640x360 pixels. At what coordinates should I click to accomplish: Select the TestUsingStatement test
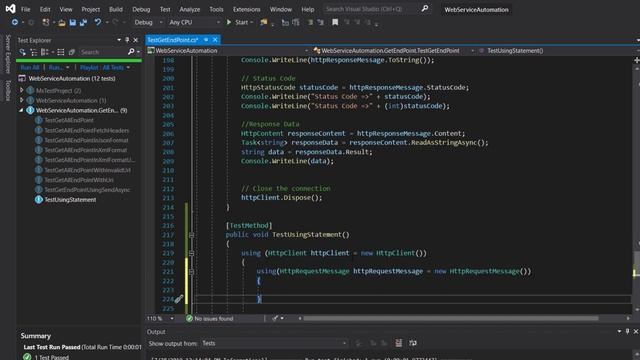click(x=70, y=200)
